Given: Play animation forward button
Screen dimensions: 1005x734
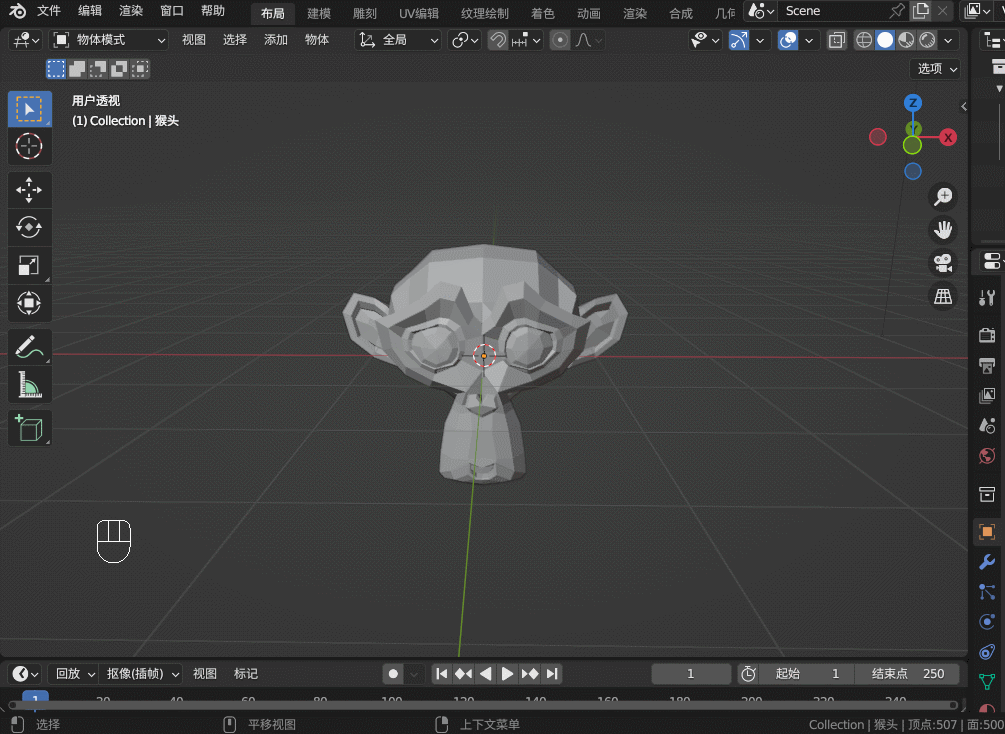Looking at the screenshot, I should (x=507, y=674).
